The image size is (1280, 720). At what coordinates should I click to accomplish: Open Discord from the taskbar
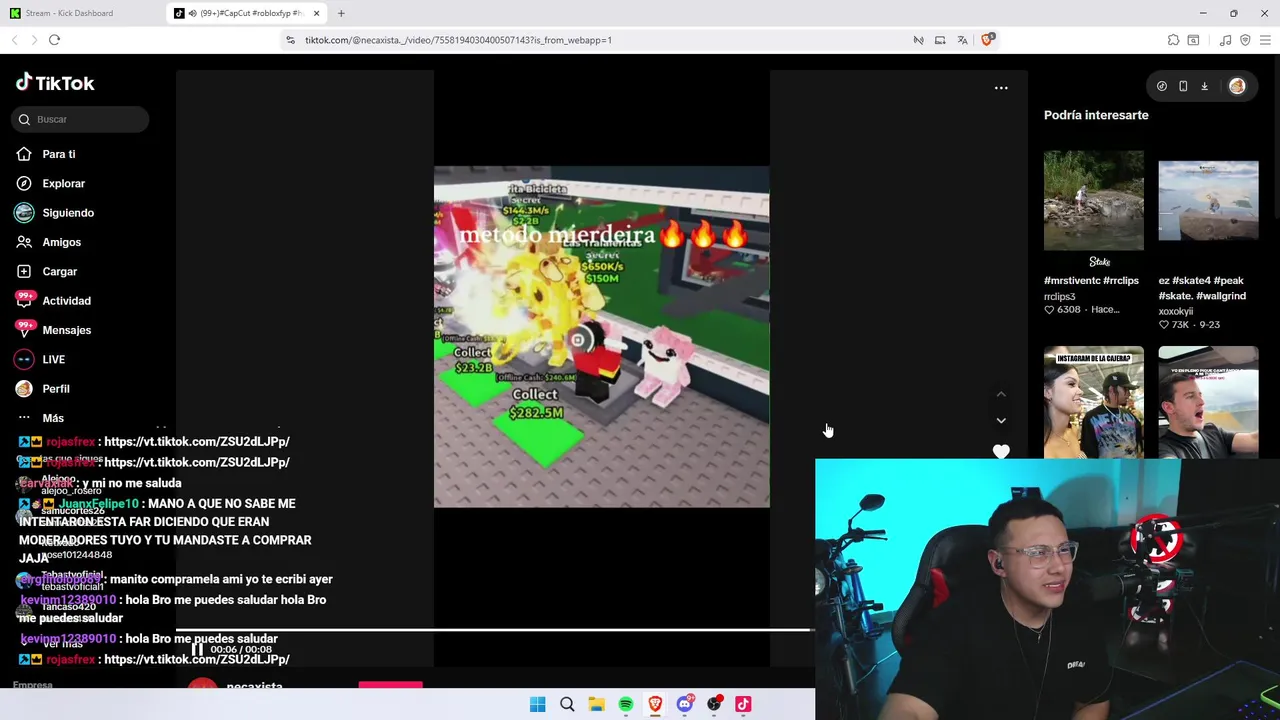(x=685, y=704)
